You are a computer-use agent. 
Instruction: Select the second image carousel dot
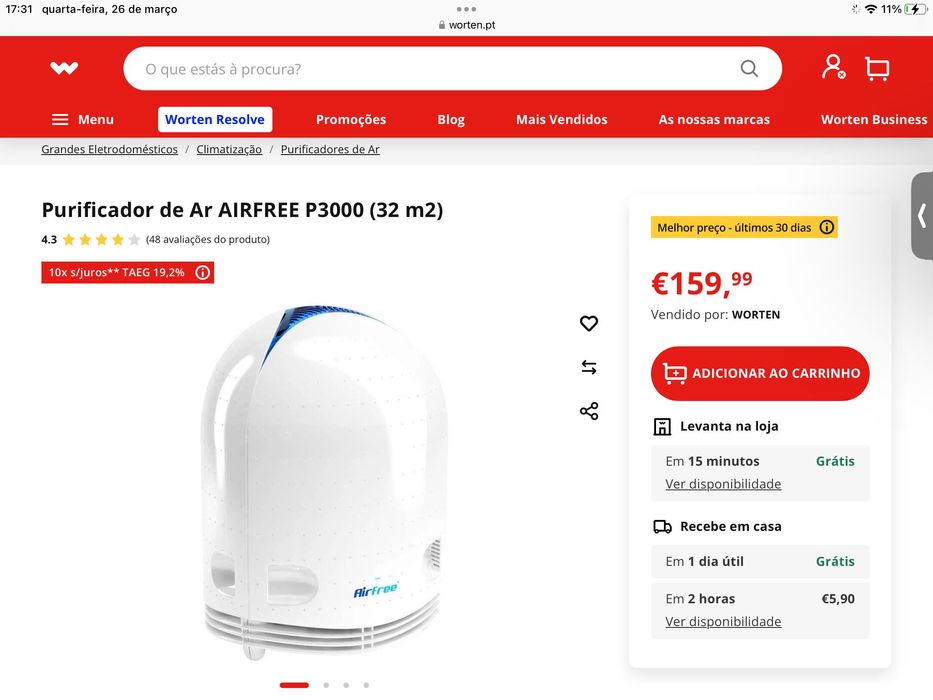pyautogui.click(x=326, y=685)
